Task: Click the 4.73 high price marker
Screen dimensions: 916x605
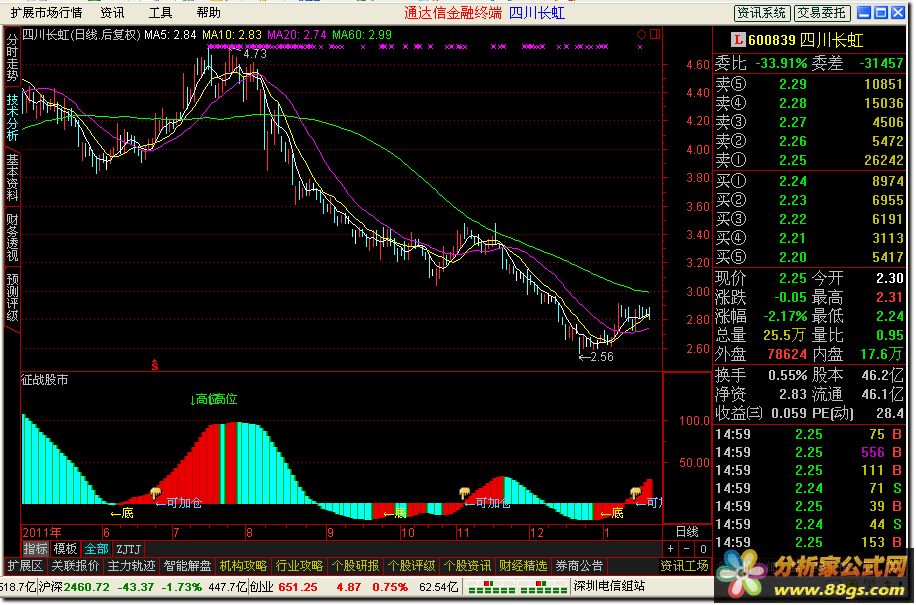Action: (x=254, y=54)
